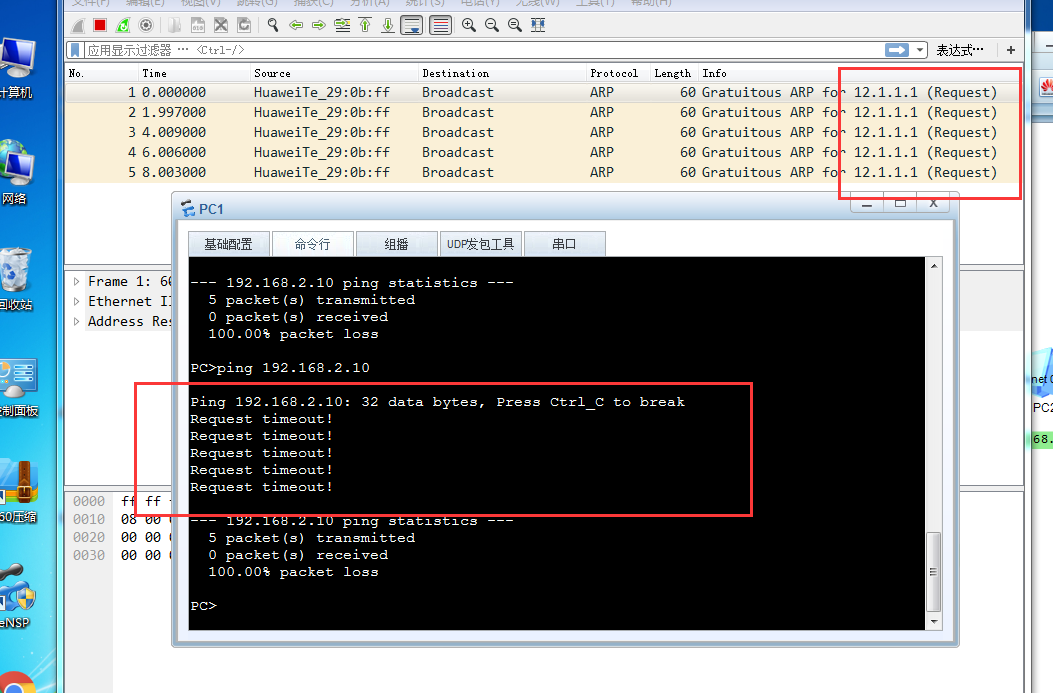
Task: Click PC1 terminal scrollbar thumb
Action: [933, 572]
